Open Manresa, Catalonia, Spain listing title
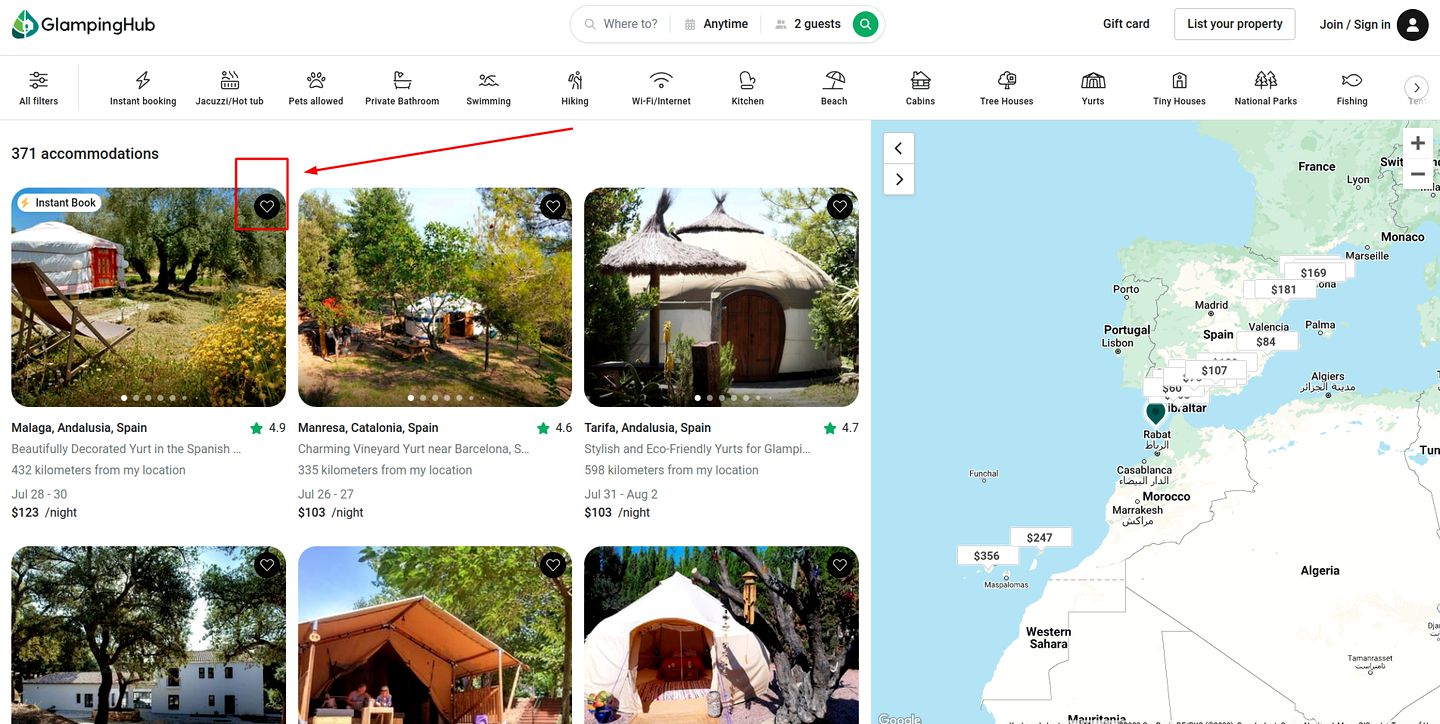 368,428
